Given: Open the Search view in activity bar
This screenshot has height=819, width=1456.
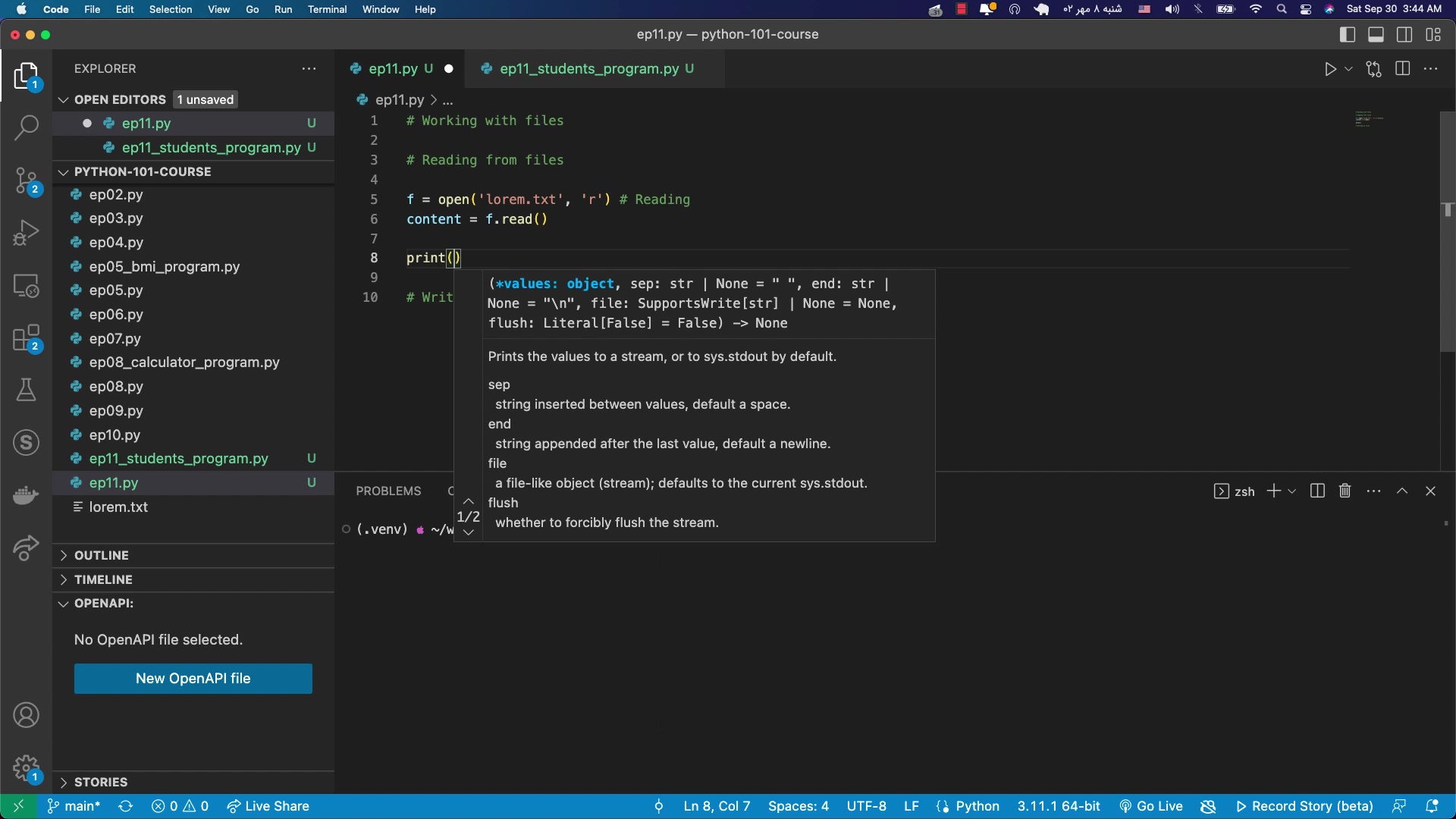Looking at the screenshot, I should tap(26, 127).
